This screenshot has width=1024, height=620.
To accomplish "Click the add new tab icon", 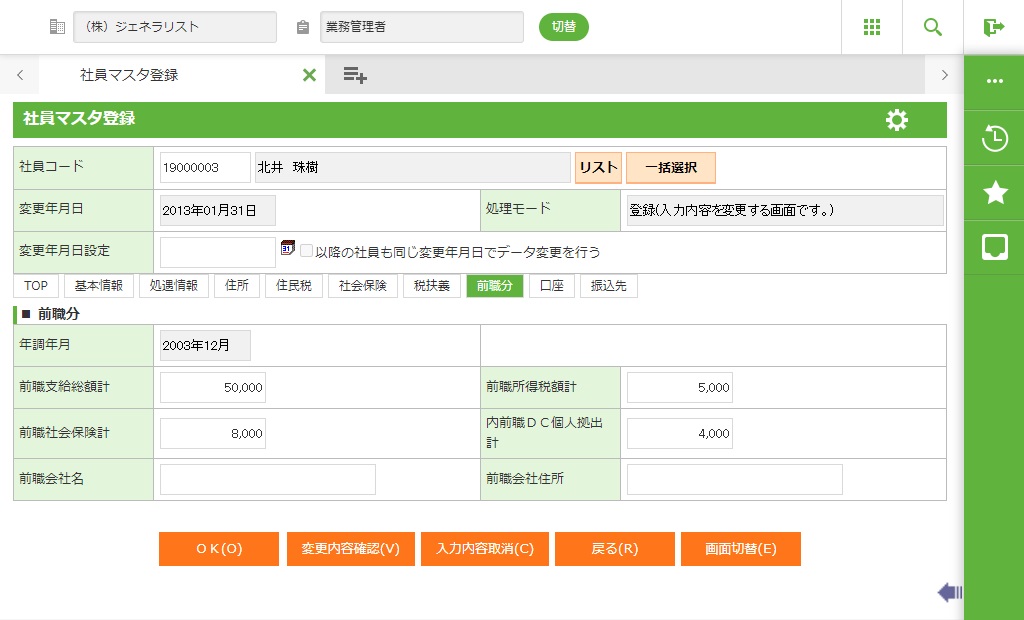I will point(355,75).
